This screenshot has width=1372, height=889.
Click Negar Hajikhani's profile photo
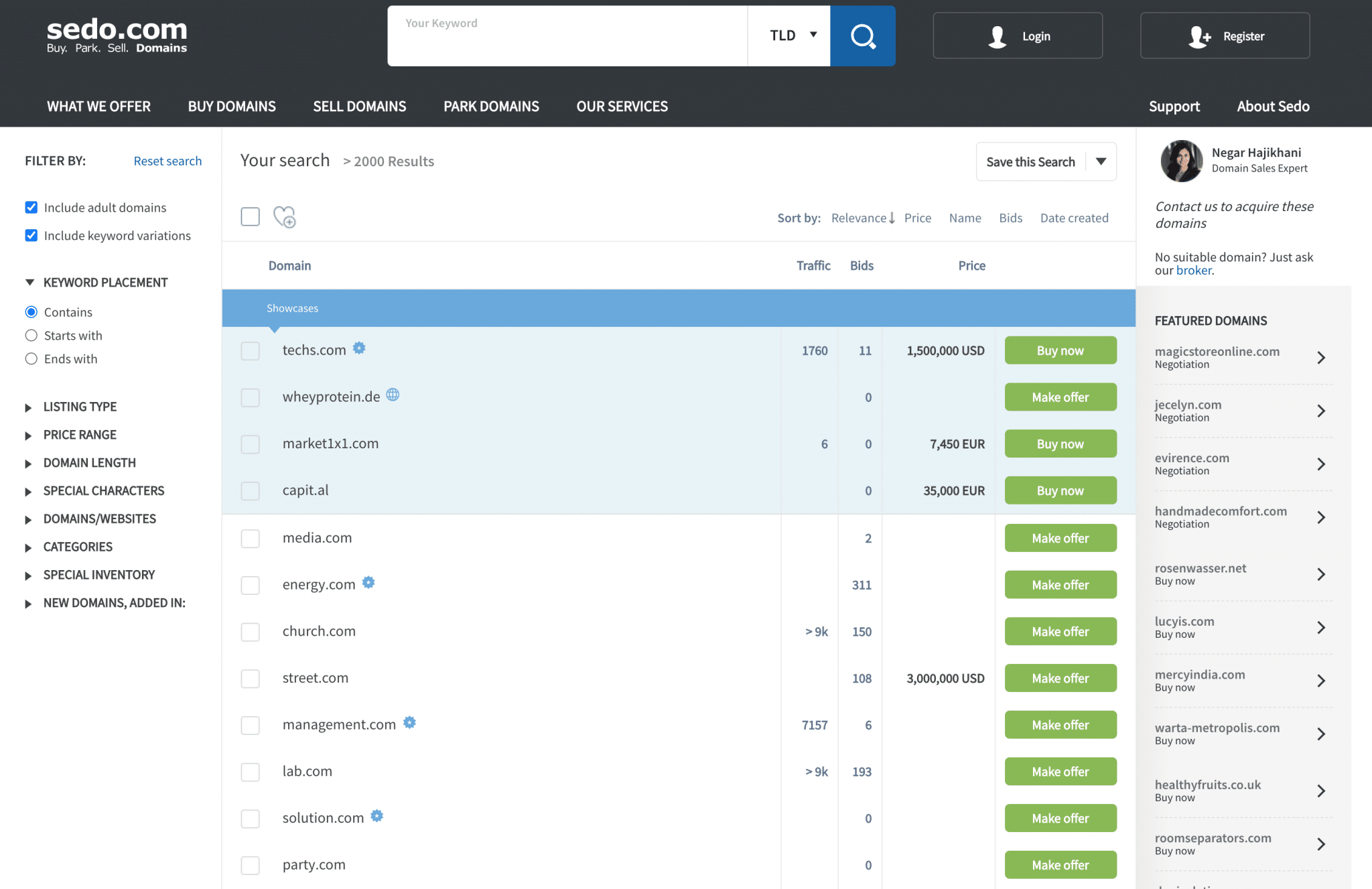point(1182,161)
